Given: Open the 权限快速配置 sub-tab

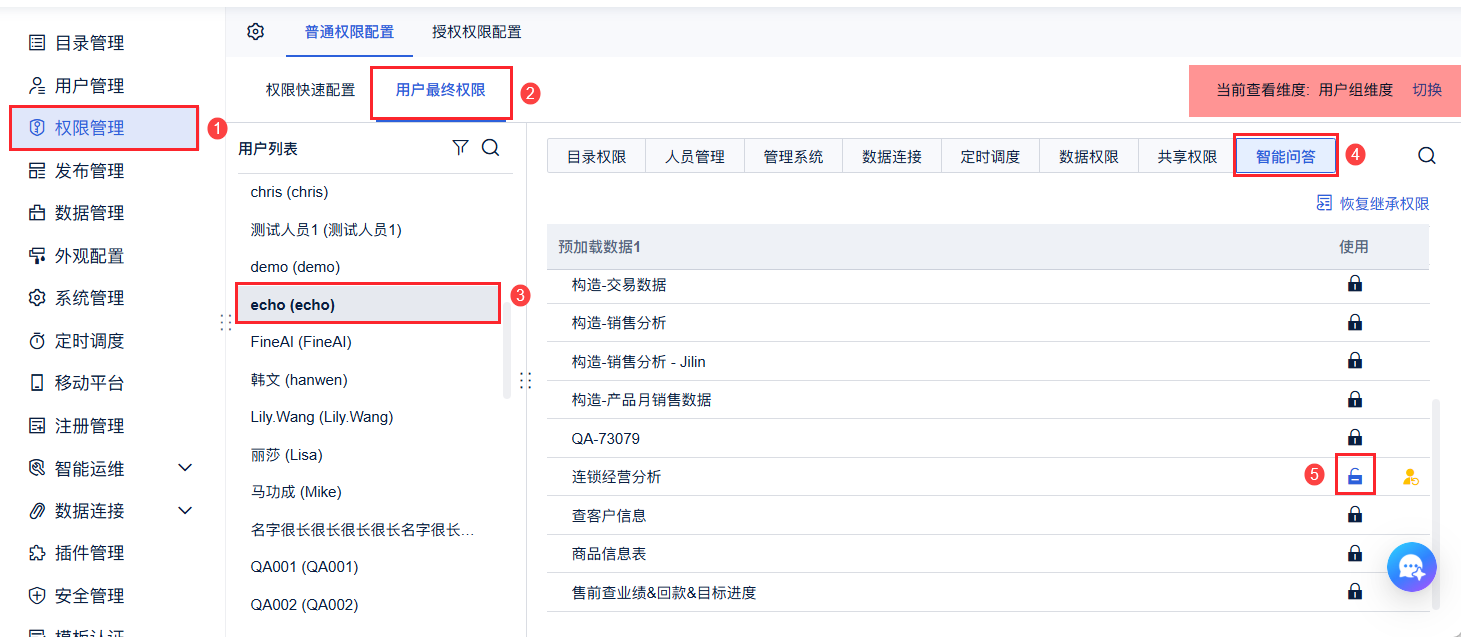Looking at the screenshot, I should tap(310, 90).
